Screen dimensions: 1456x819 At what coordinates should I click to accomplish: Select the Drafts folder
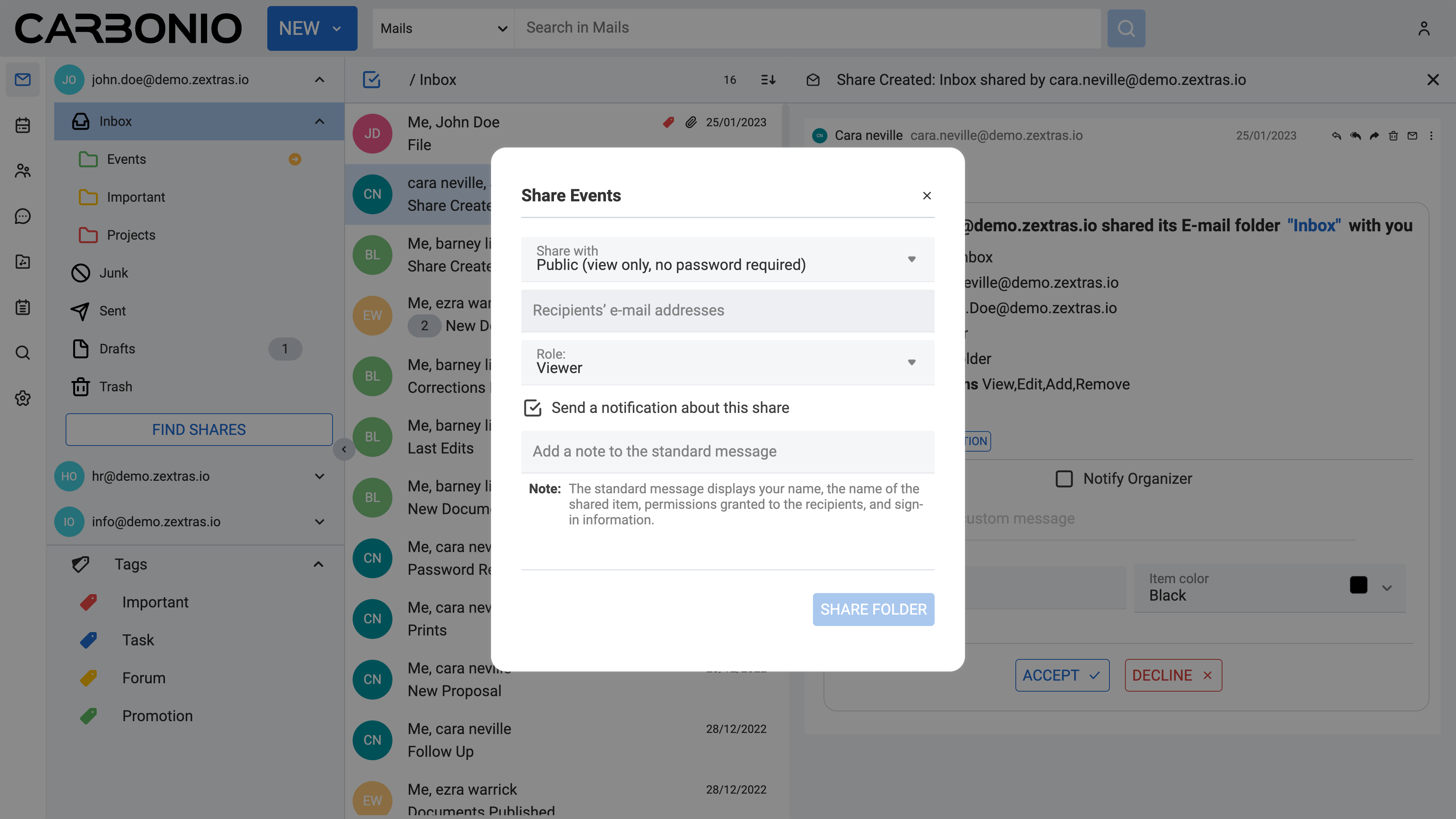(117, 349)
